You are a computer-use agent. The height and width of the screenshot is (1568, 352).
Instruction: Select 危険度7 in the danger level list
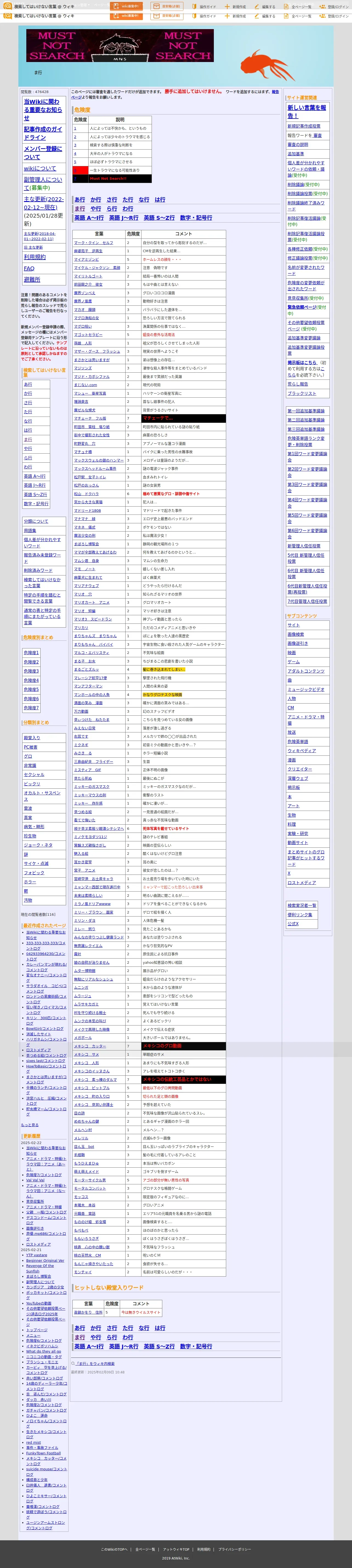tap(31, 708)
